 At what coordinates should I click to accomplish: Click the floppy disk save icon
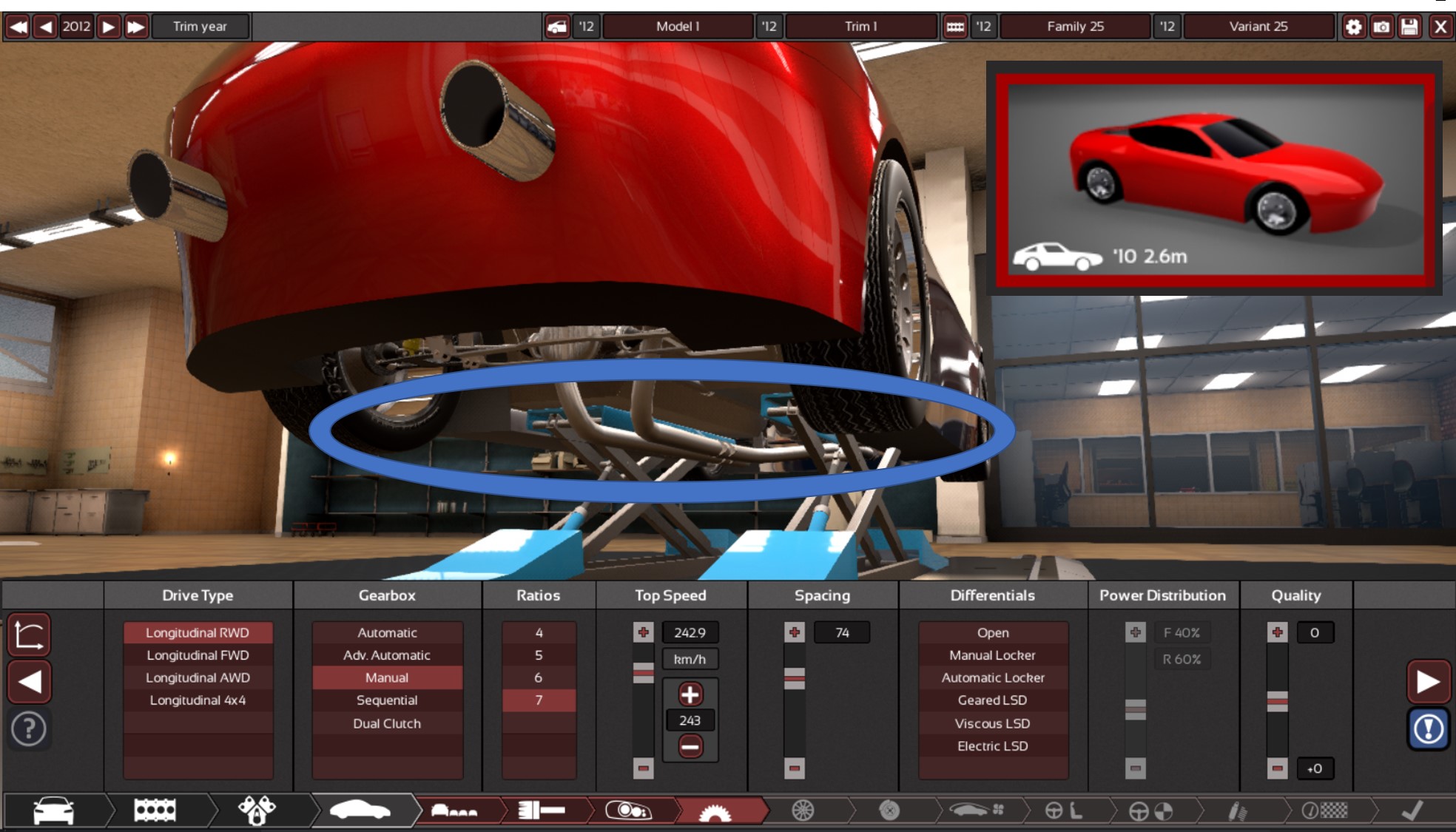tap(1410, 27)
